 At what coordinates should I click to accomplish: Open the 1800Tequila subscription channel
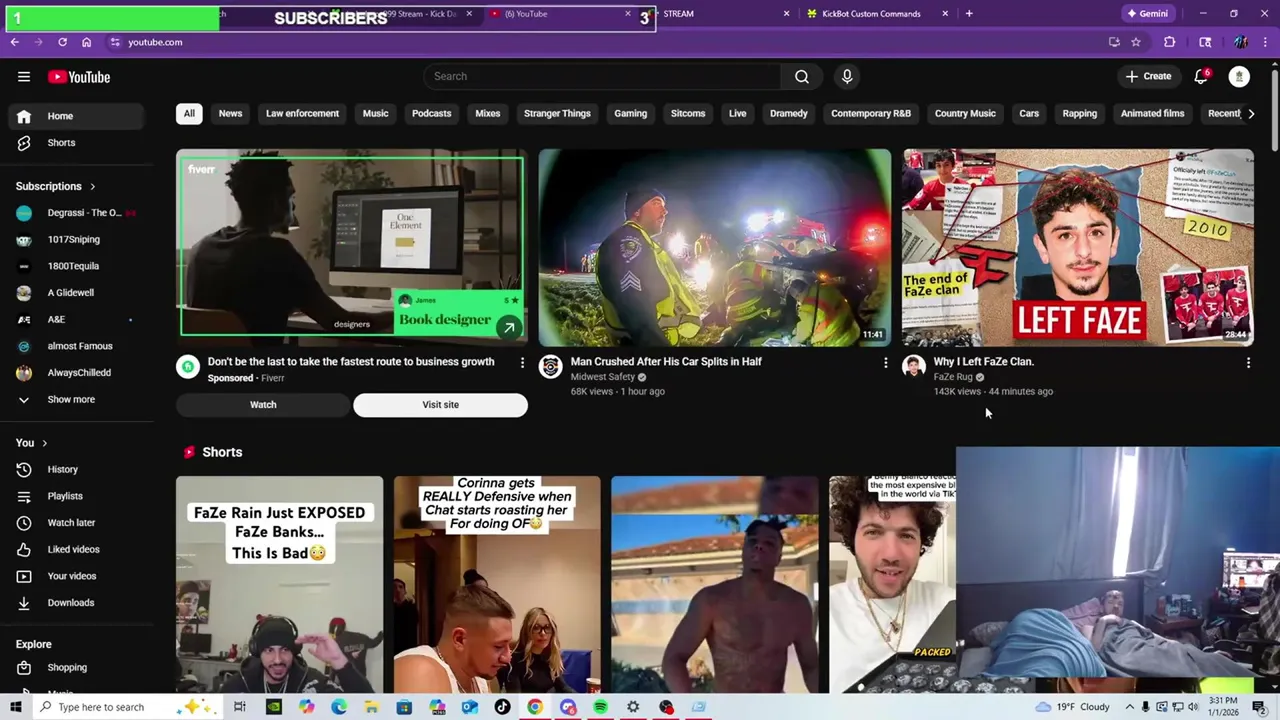click(78, 266)
